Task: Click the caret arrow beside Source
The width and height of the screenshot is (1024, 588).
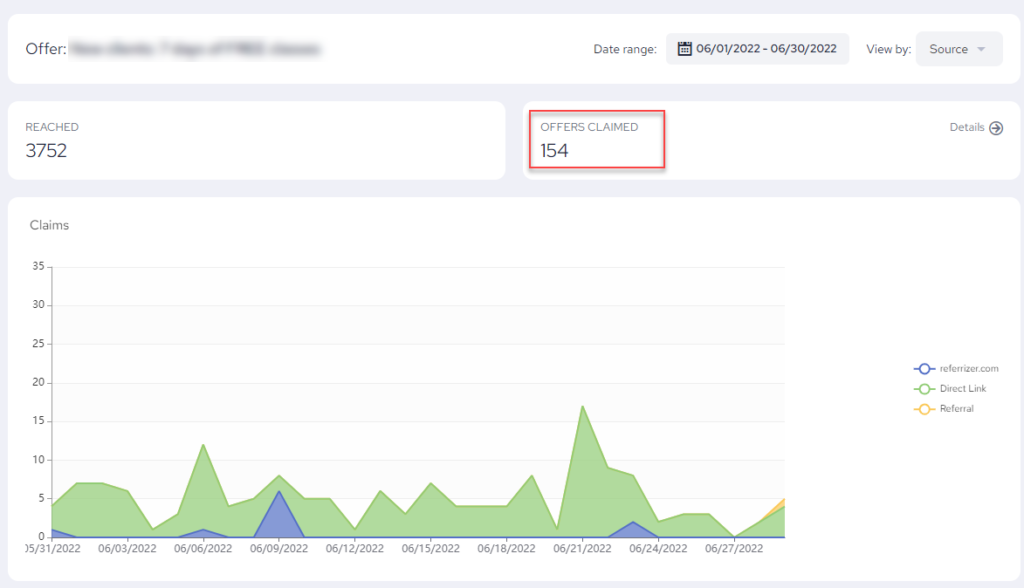Action: (x=982, y=49)
